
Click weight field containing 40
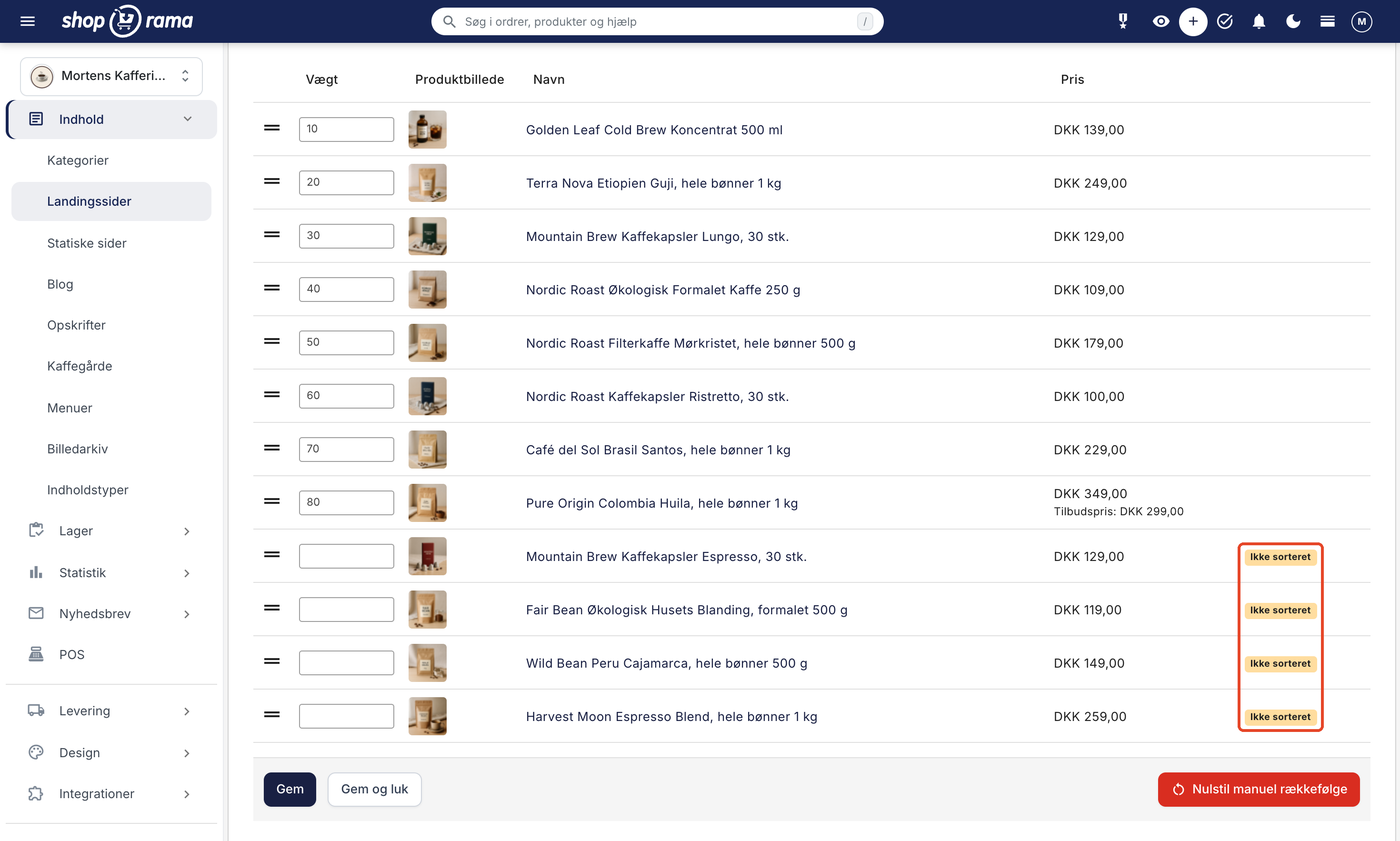click(x=346, y=290)
